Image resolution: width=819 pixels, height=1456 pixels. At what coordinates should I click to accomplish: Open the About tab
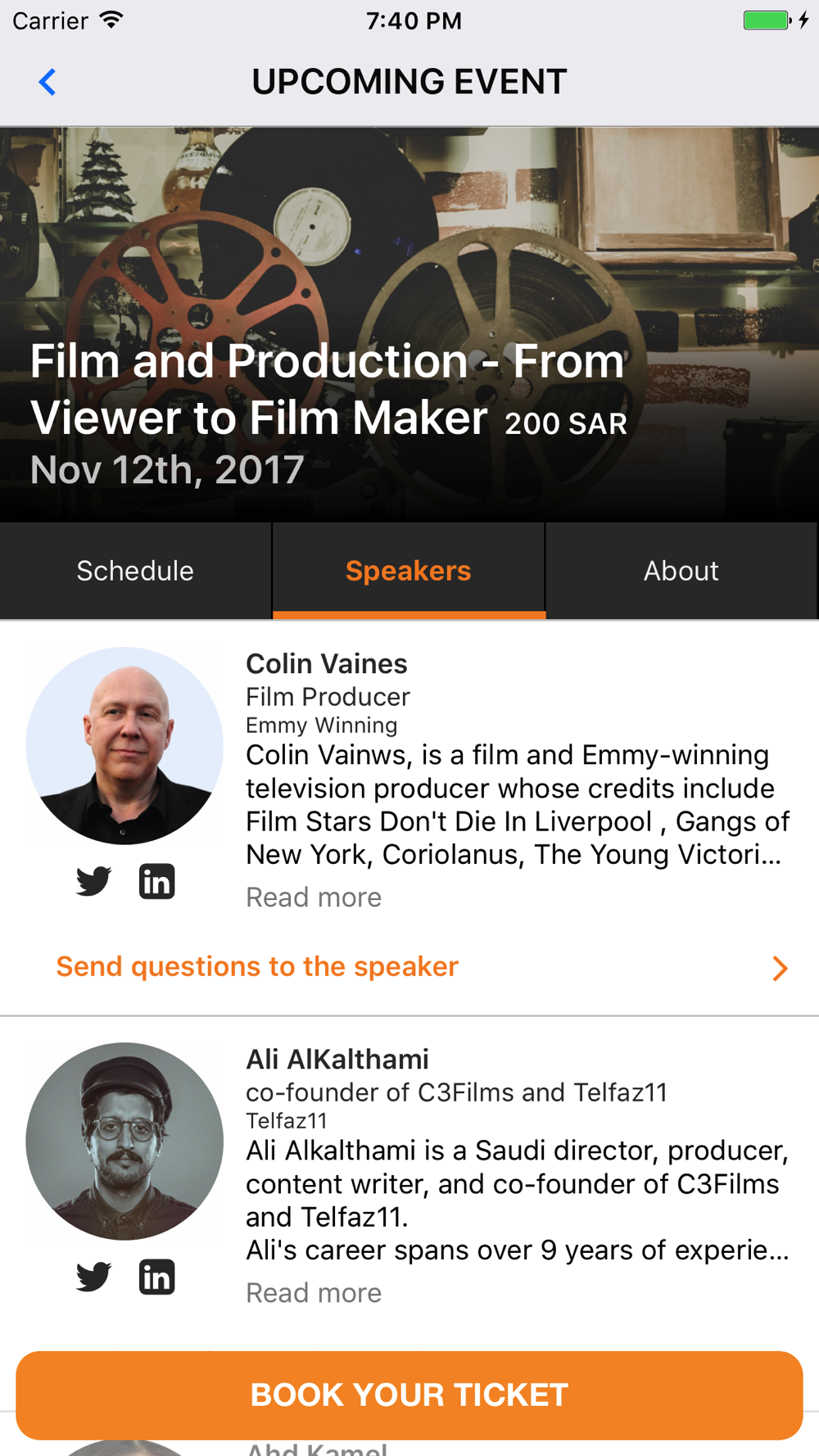coord(681,571)
